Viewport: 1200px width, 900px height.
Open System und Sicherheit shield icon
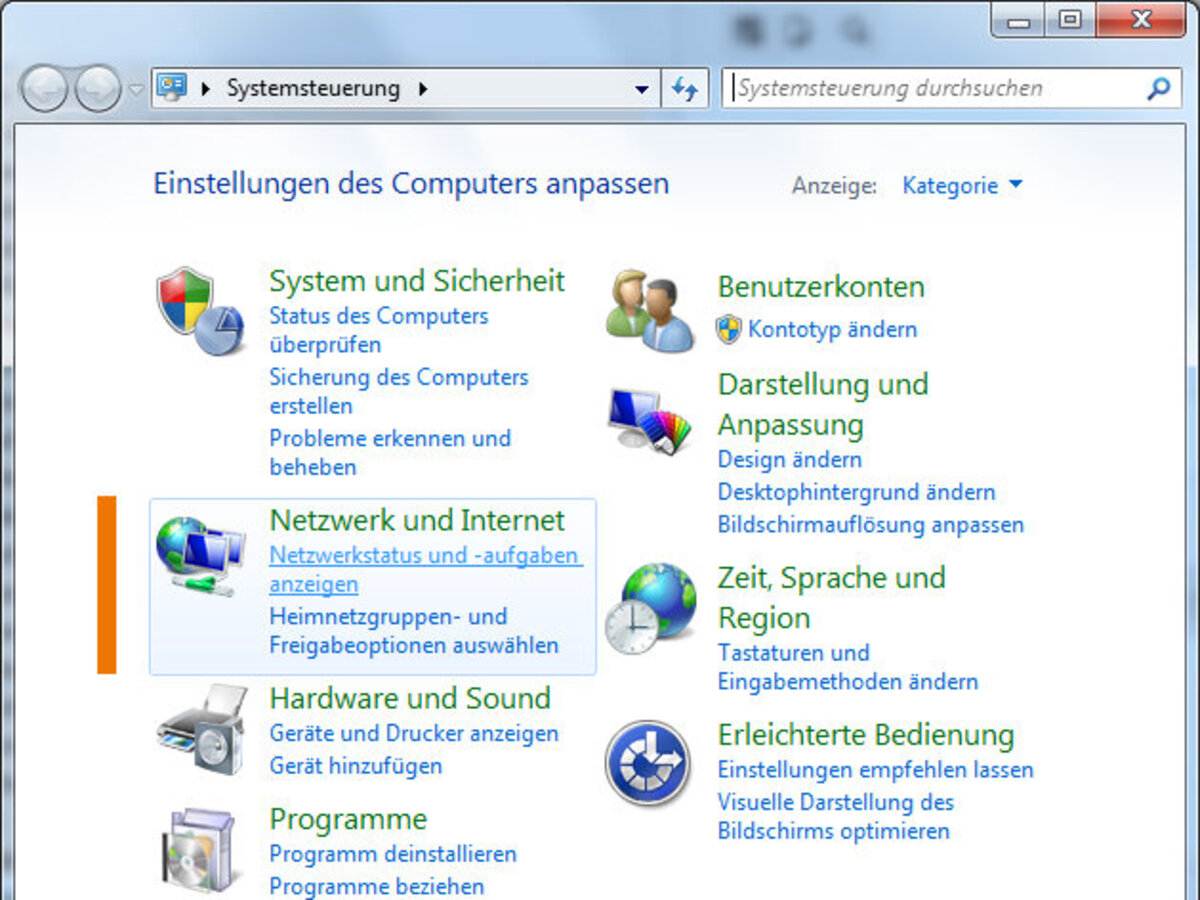[x=201, y=311]
